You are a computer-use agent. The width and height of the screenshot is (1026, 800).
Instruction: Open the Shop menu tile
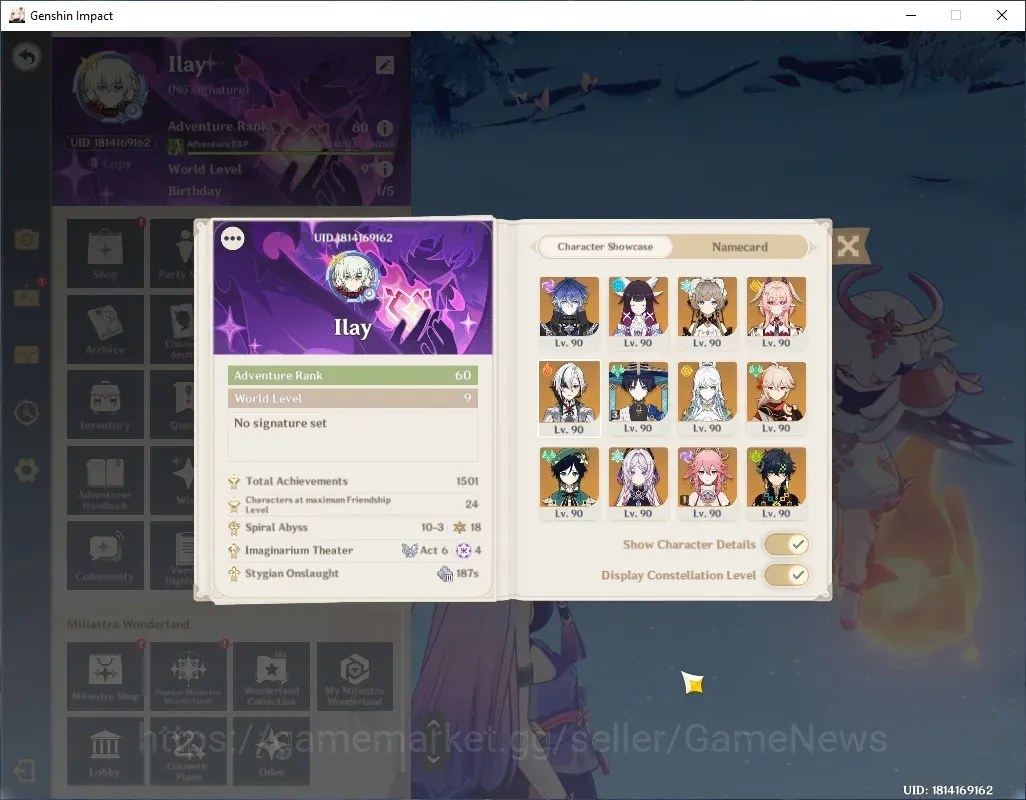click(105, 253)
